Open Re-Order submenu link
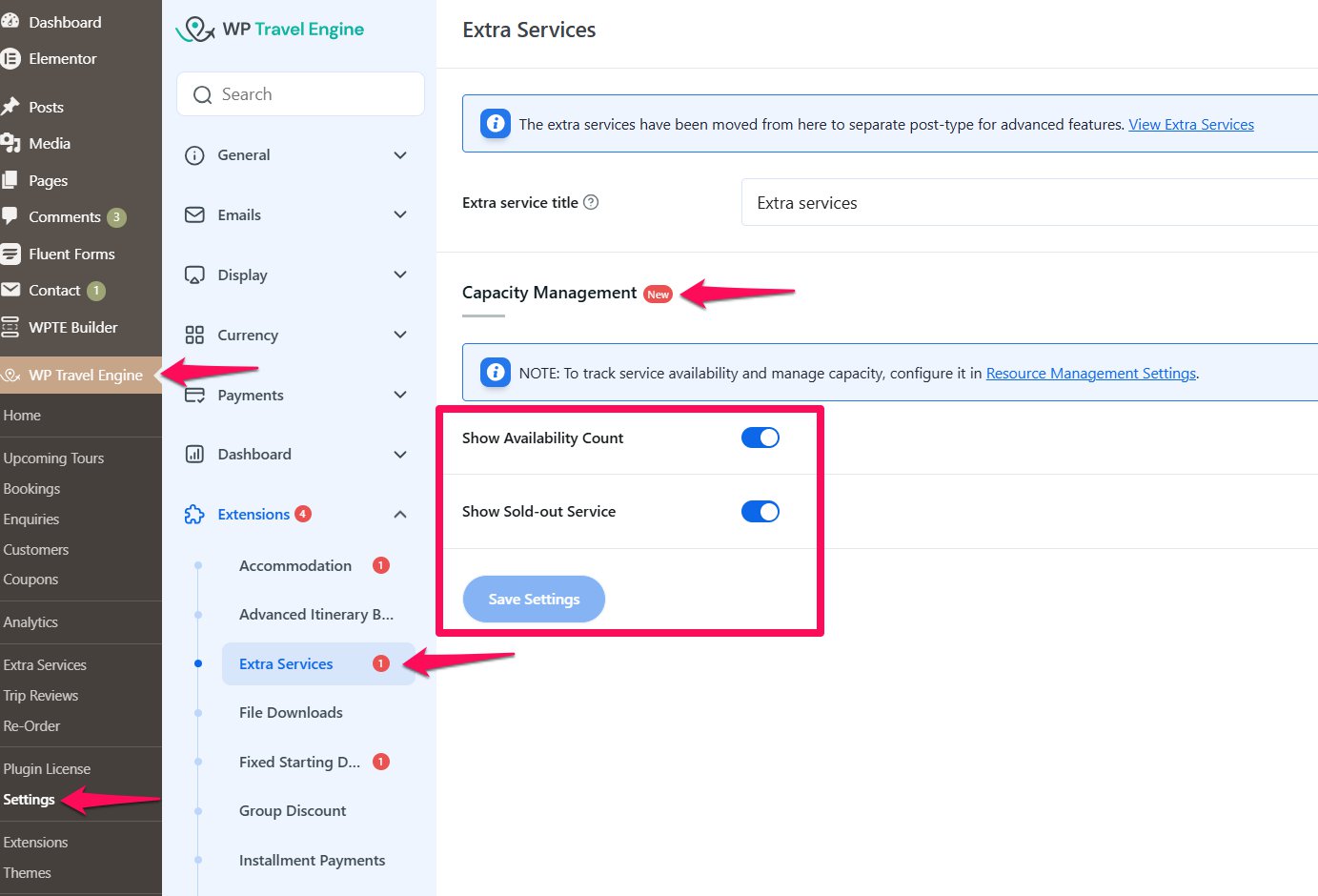The image size is (1318, 896). (31, 726)
